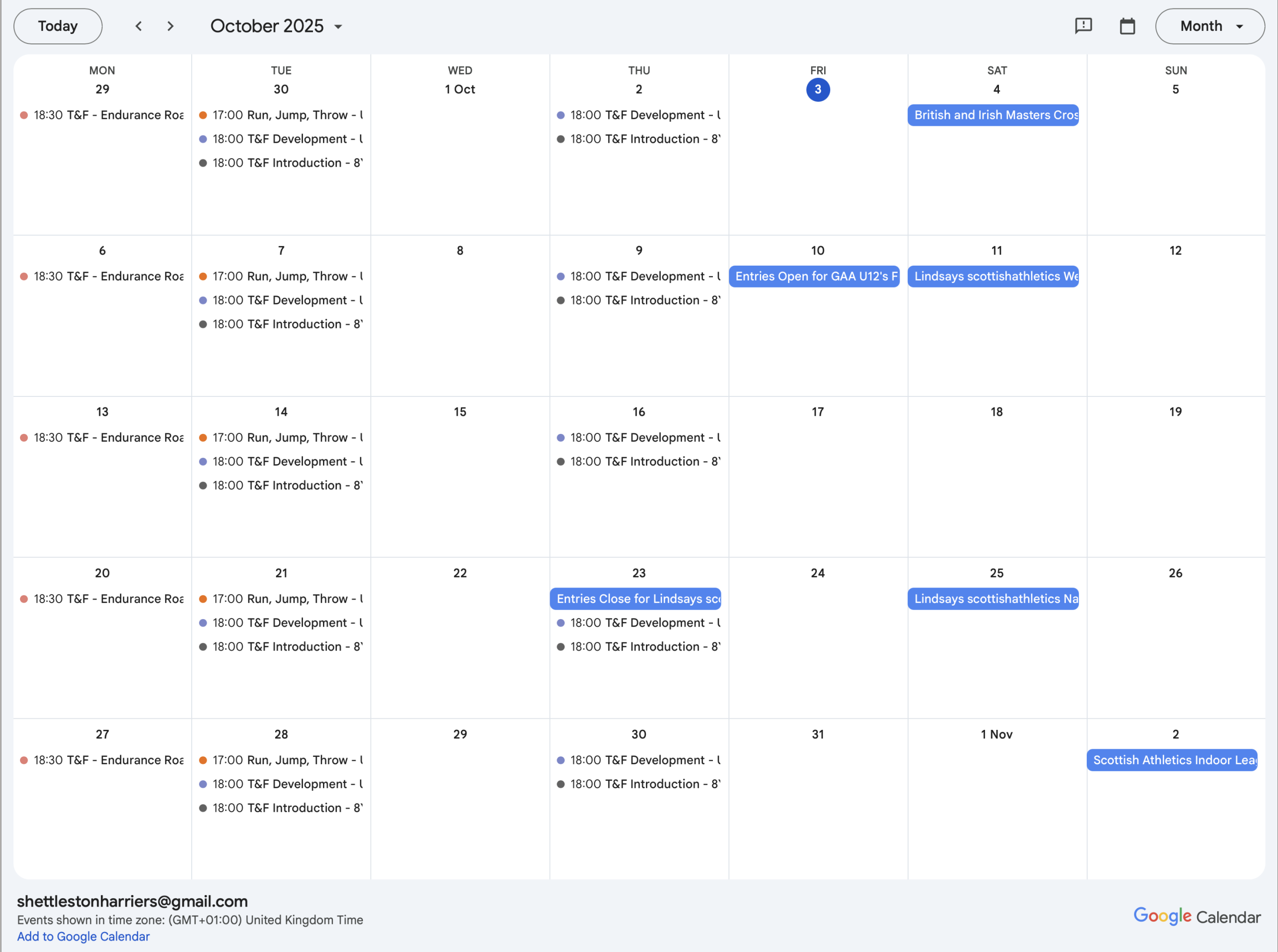The image size is (1278, 952).
Task: Click the purple dot on the 16 October T&F Development event
Action: pos(561,438)
